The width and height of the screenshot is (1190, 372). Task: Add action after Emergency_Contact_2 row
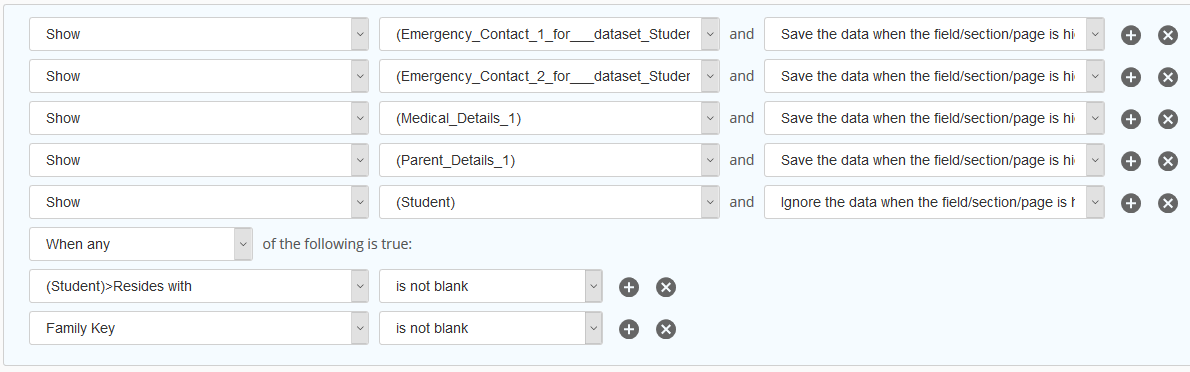coord(1131,77)
